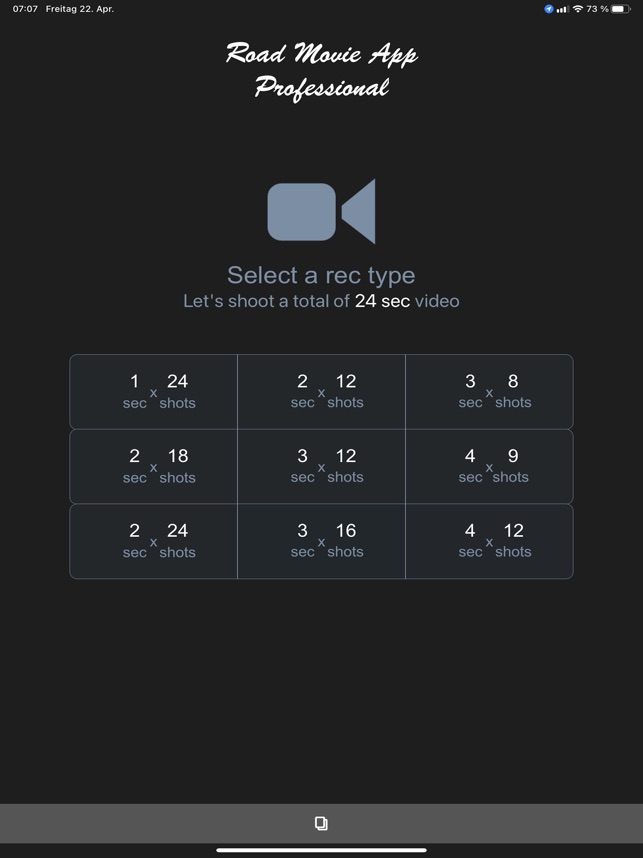Tap the large video camera icon
Image resolution: width=643 pixels, height=858 pixels.
pos(321,211)
